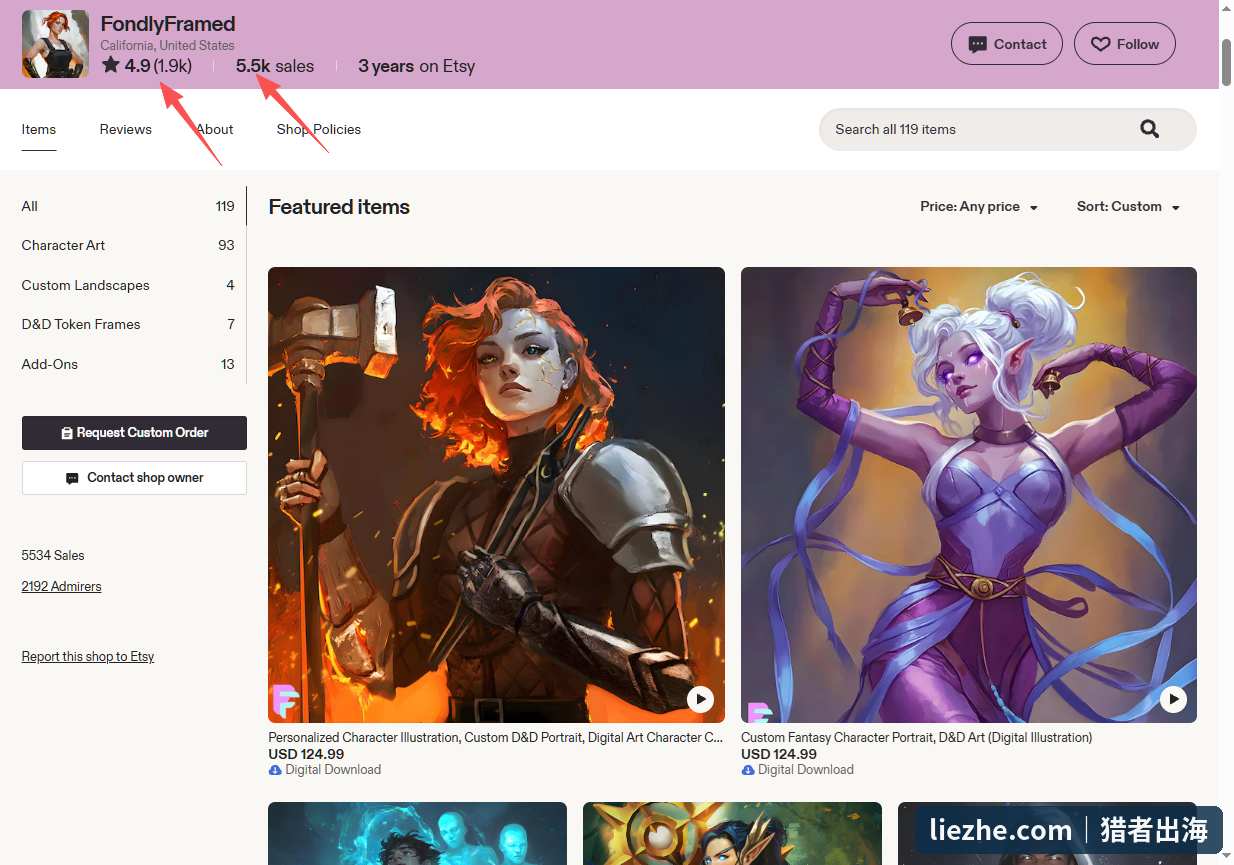Screen dimensions: 1234x865
Task: Click the chat icon in Contact button
Action: [977, 45]
